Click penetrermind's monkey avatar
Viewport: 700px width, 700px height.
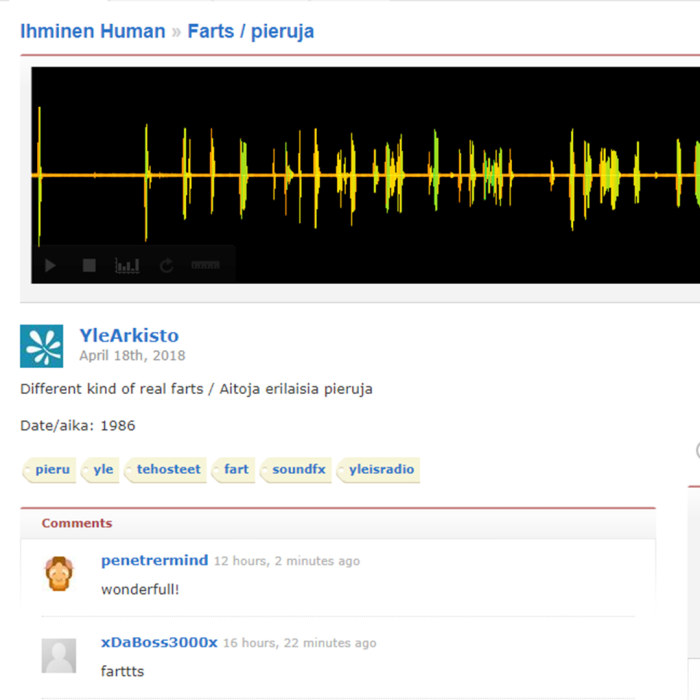[59, 574]
